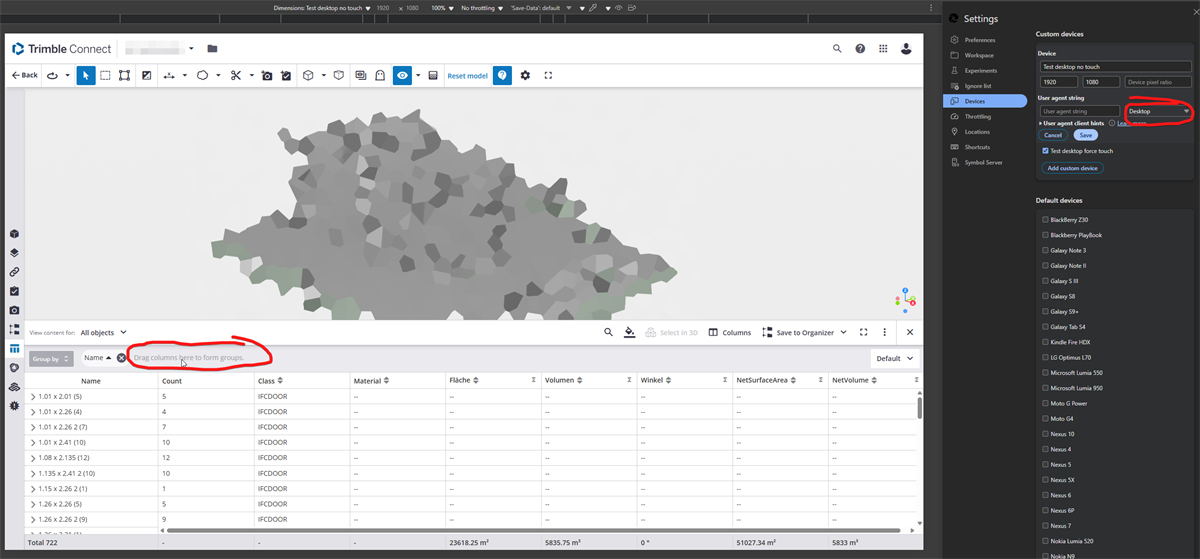Check the BlackBerry Z30 device checkbox

[x=1045, y=219]
